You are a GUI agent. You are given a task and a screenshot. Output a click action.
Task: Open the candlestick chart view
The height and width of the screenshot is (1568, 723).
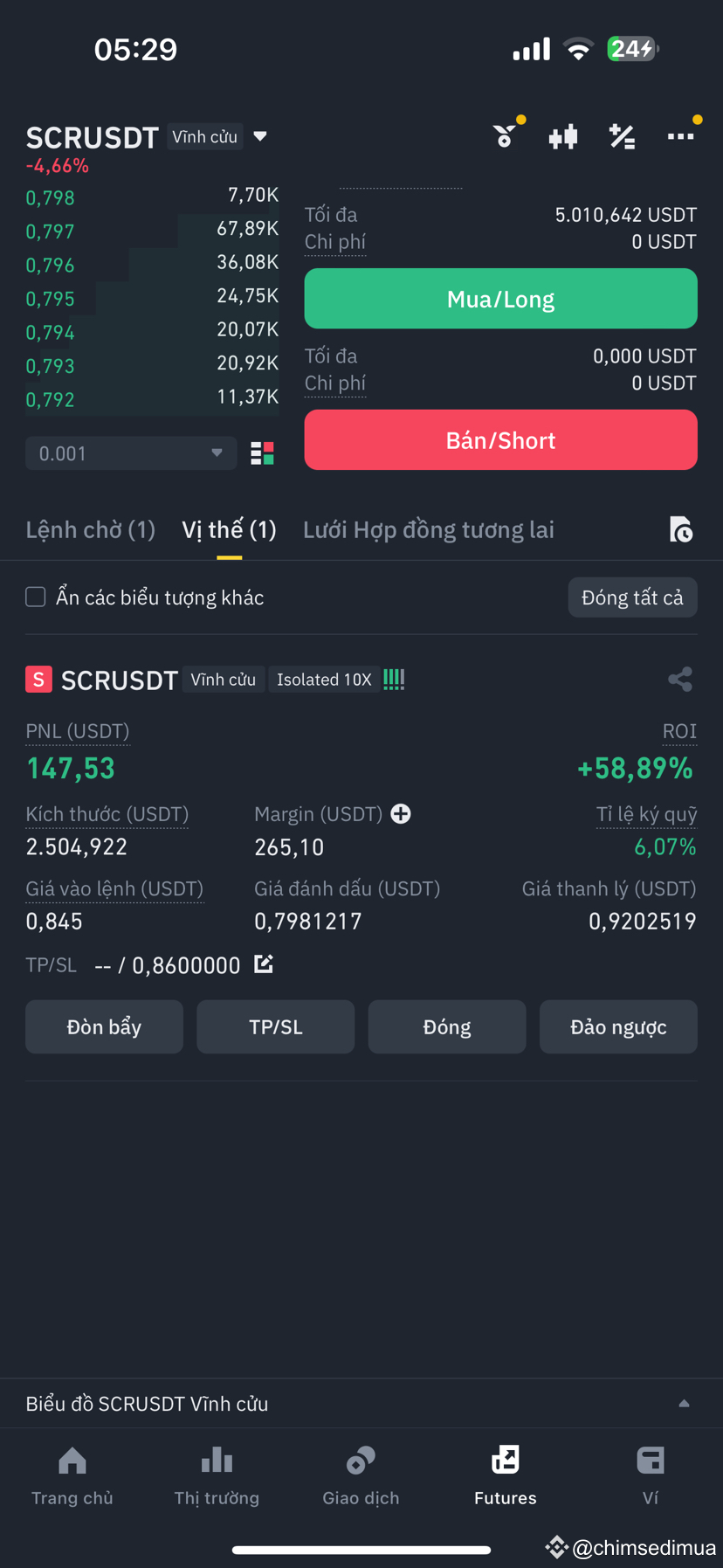click(562, 135)
